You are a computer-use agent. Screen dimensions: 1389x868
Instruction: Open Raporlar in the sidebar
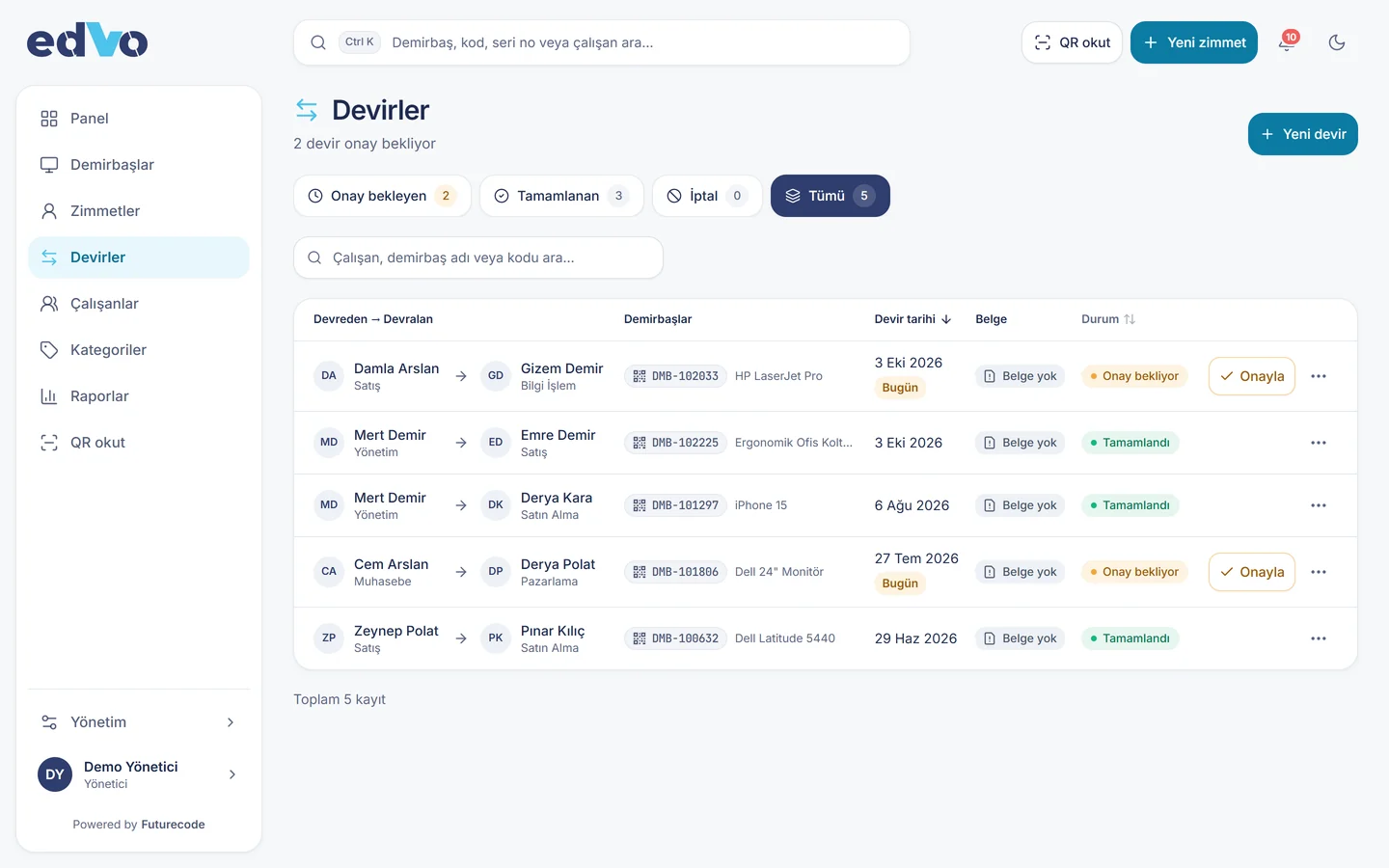click(x=139, y=396)
